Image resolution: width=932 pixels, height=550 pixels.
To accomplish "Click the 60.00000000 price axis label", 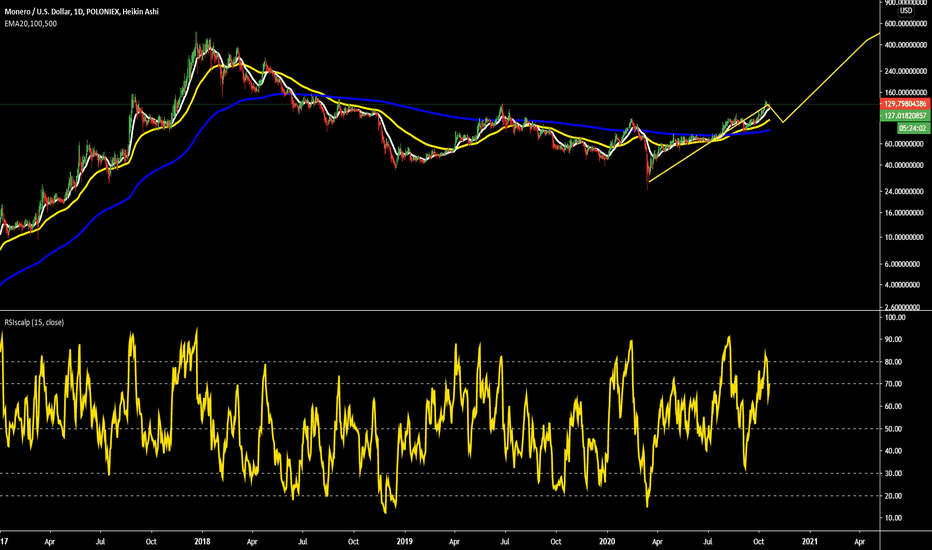I will (x=904, y=144).
